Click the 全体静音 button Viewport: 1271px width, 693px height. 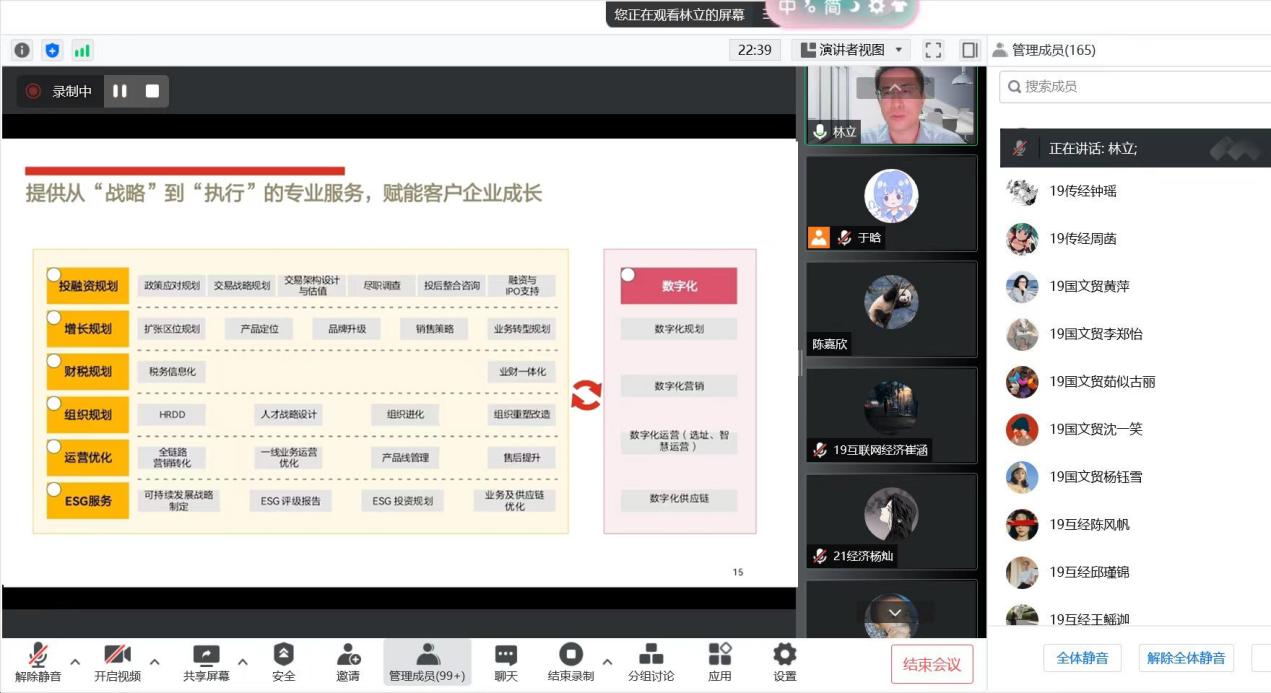click(1082, 658)
